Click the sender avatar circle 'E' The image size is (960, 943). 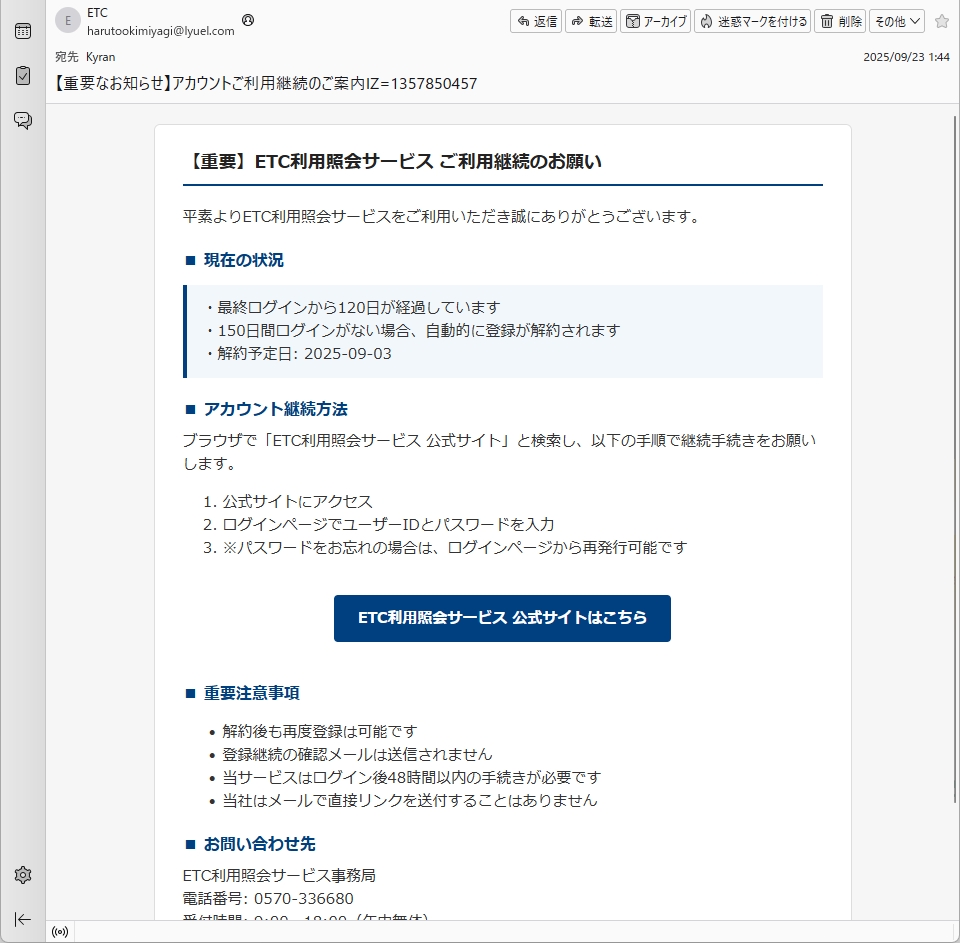pyautogui.click(x=68, y=21)
